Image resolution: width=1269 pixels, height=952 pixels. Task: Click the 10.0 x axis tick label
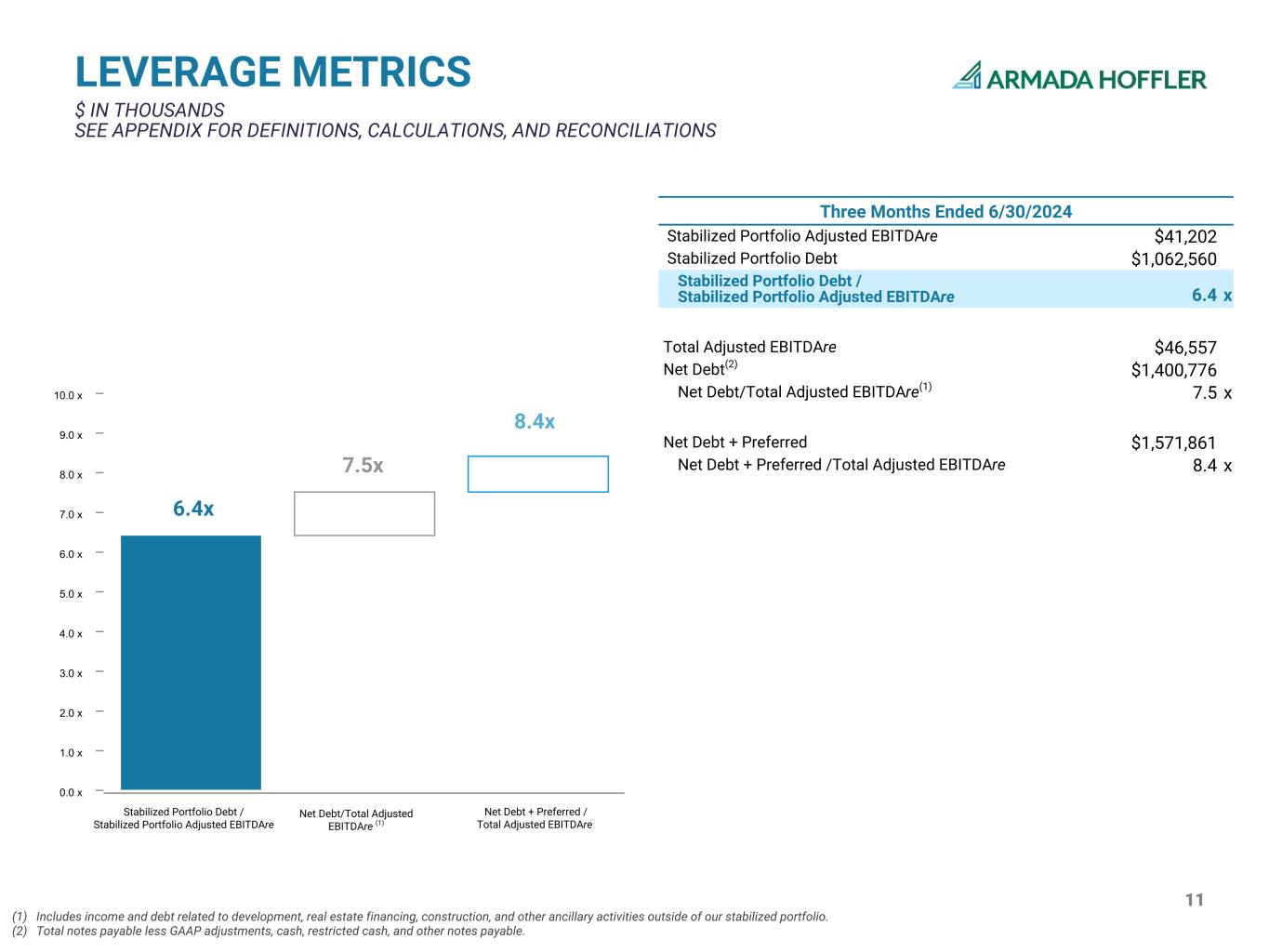click(x=68, y=396)
